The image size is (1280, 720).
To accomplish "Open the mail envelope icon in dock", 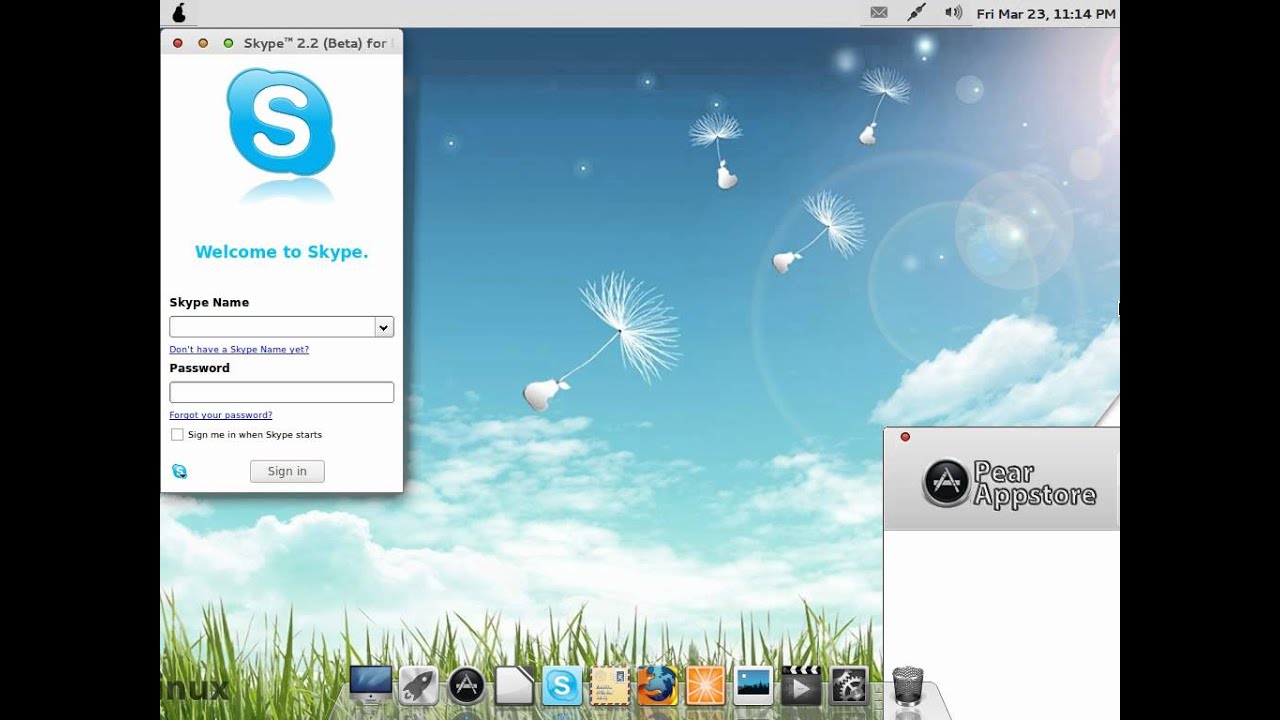I will (610, 686).
